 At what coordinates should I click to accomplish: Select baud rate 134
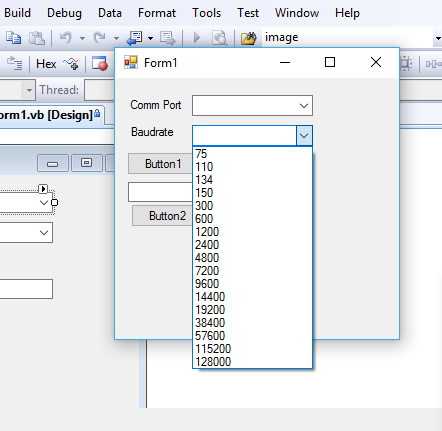point(253,180)
